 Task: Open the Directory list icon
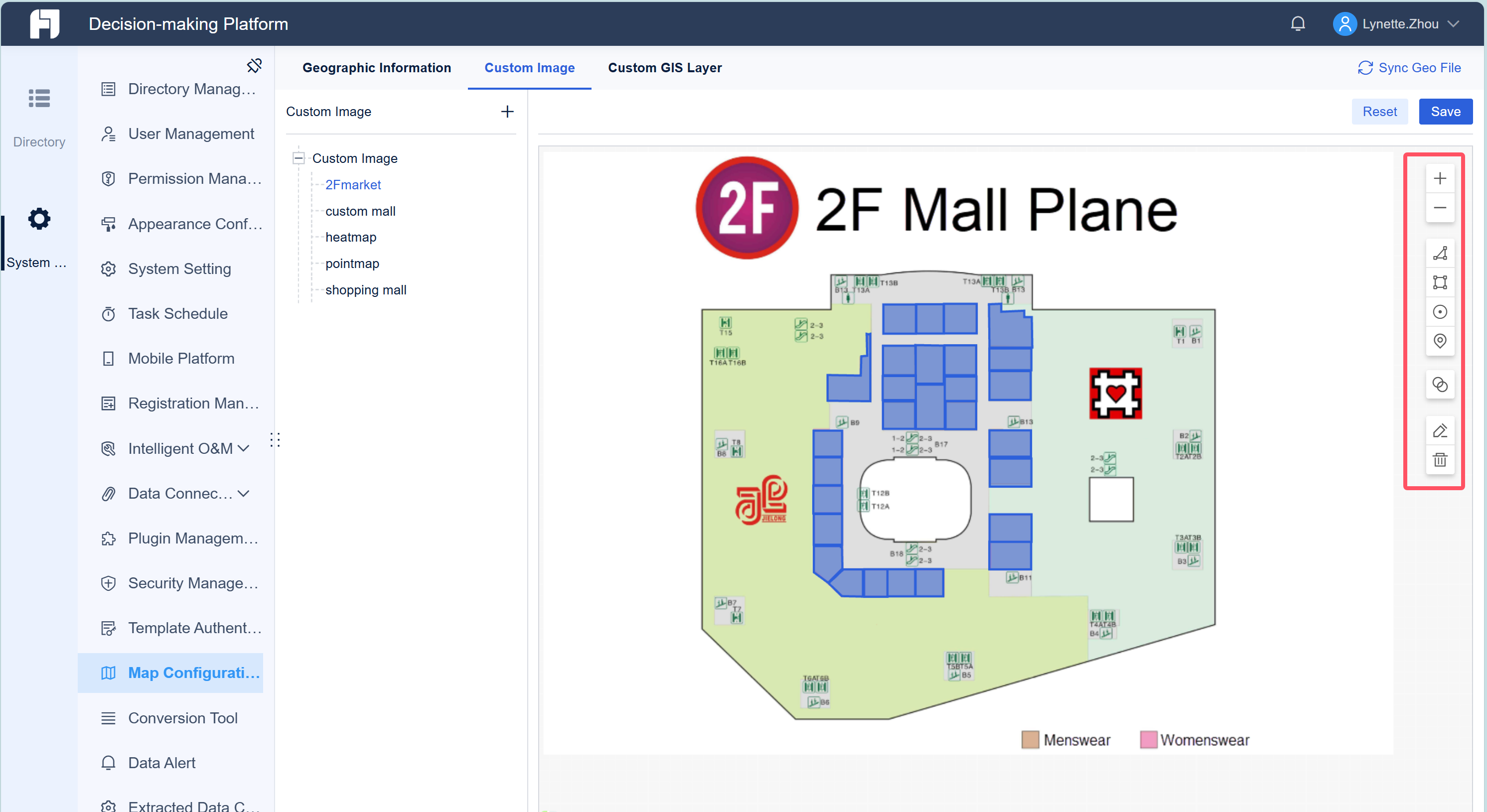39,98
